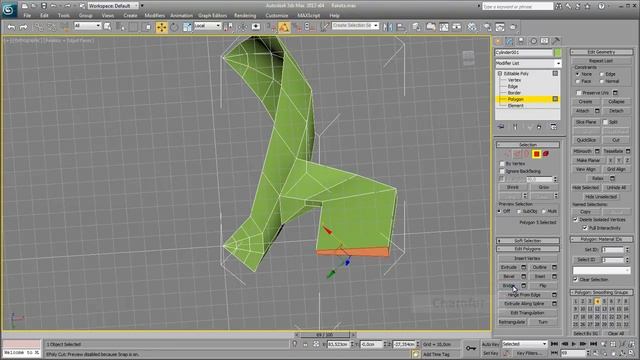Open the Rendering menu
640x360 pixels.
tap(245, 16)
